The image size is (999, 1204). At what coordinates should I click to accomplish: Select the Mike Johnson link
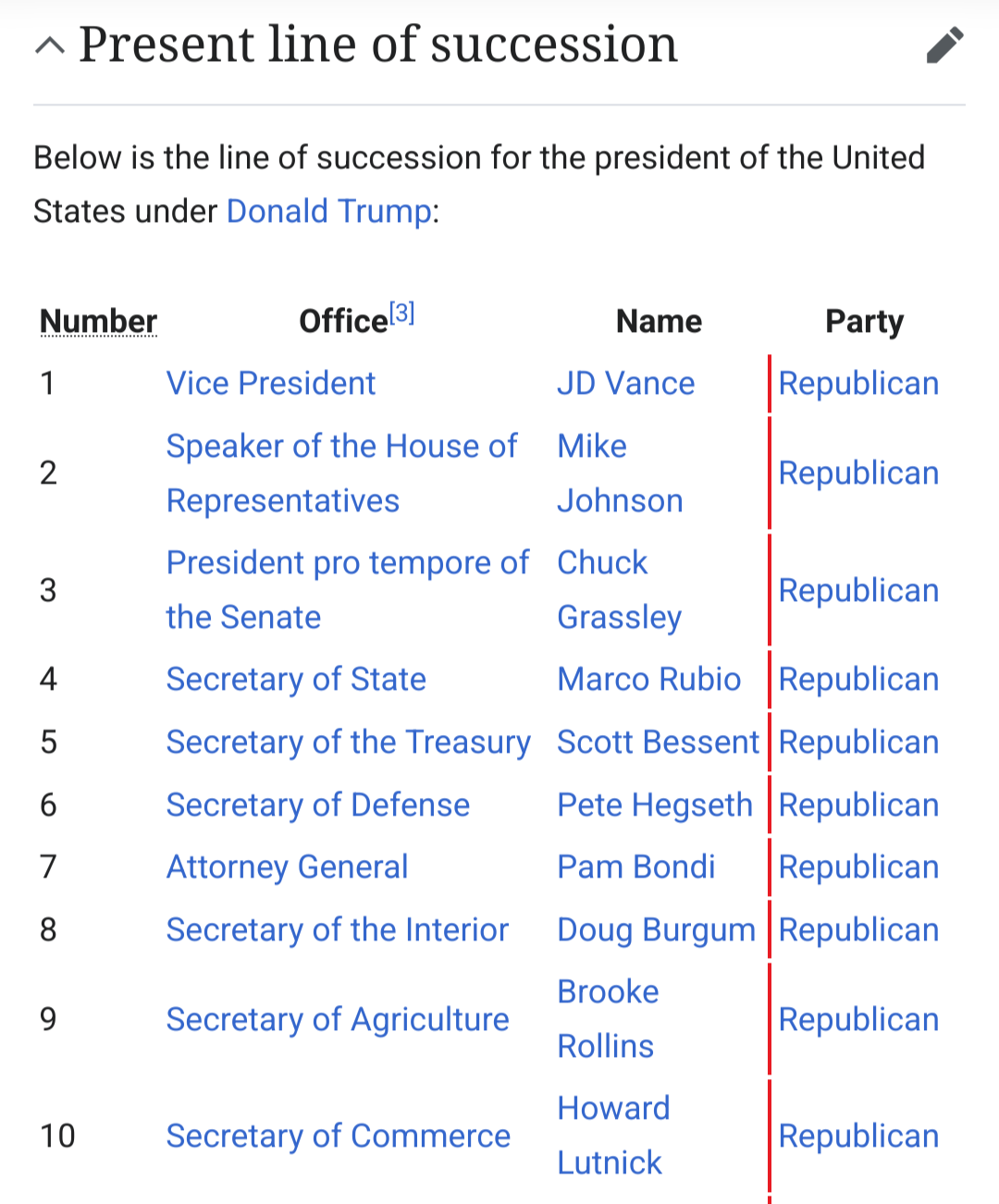pyautogui.click(x=621, y=473)
